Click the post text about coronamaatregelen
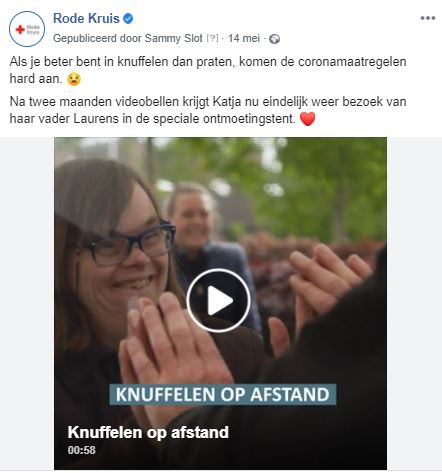Viewport: 442px width, 473px height. coord(208,70)
